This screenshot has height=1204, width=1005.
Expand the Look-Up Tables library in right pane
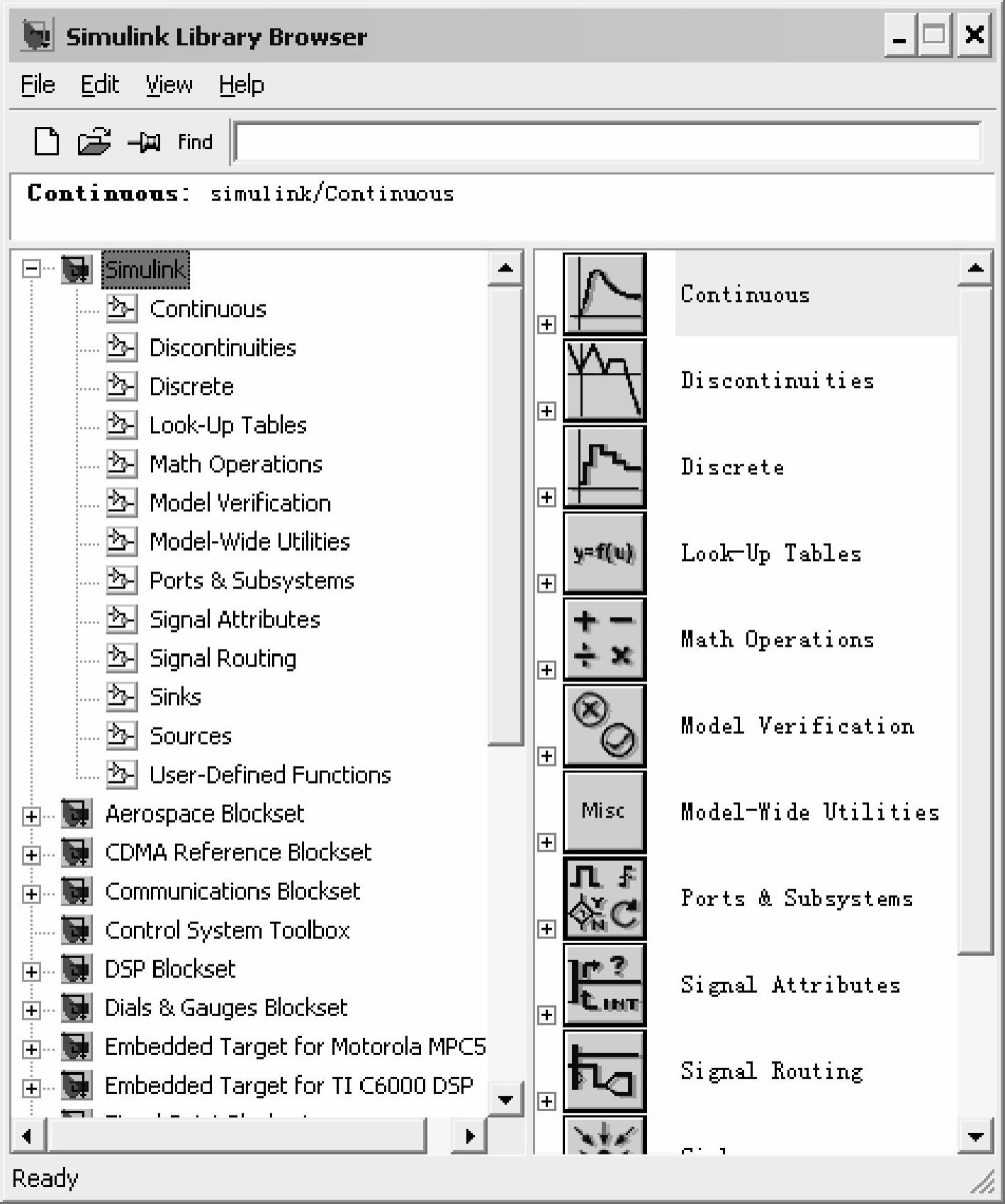[546, 584]
